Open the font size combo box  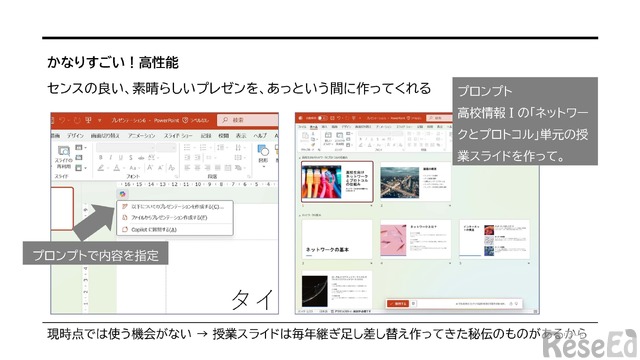(x=166, y=147)
